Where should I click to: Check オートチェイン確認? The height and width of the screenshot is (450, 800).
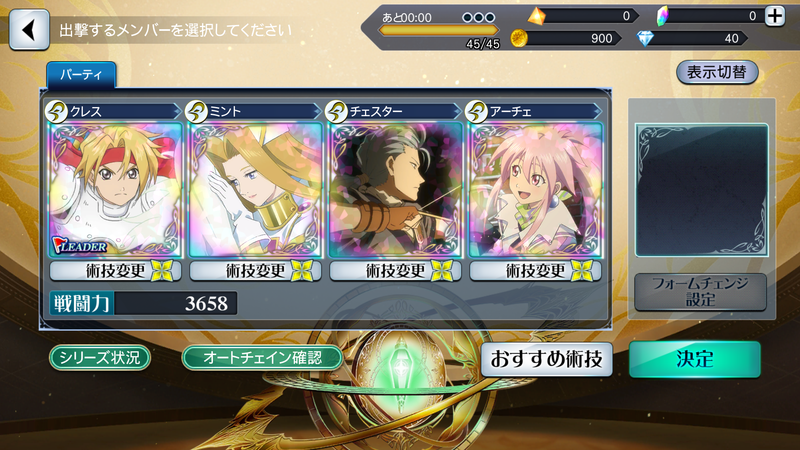pyautogui.click(x=262, y=358)
